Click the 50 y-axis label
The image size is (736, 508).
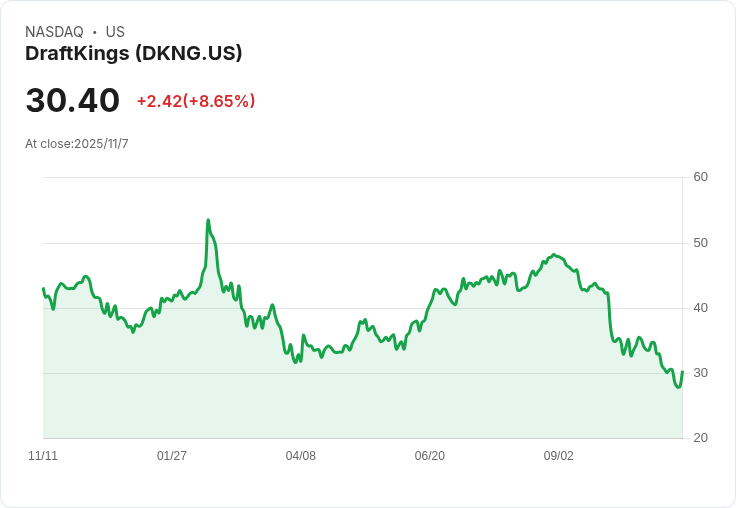[x=700, y=243]
